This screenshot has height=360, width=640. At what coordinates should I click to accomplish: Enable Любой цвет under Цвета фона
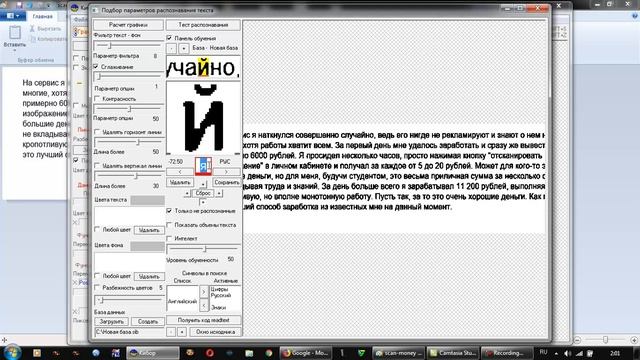point(97,276)
